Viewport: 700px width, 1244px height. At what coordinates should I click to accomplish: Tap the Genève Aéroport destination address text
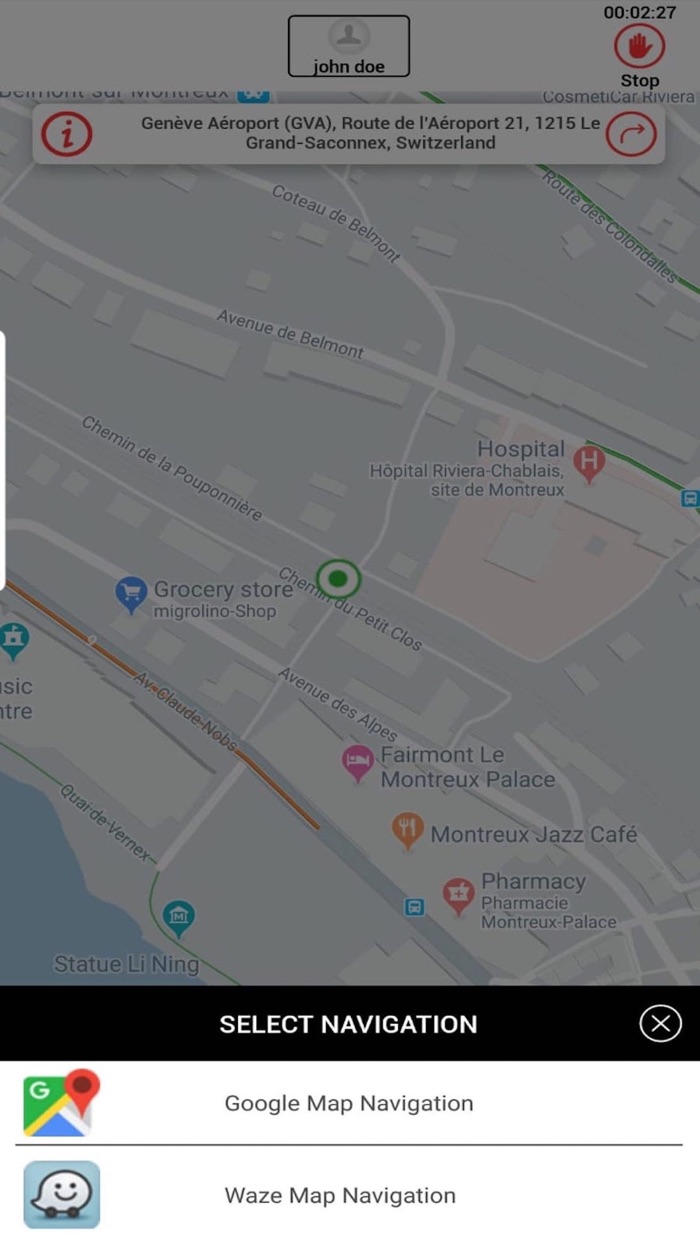pos(371,133)
